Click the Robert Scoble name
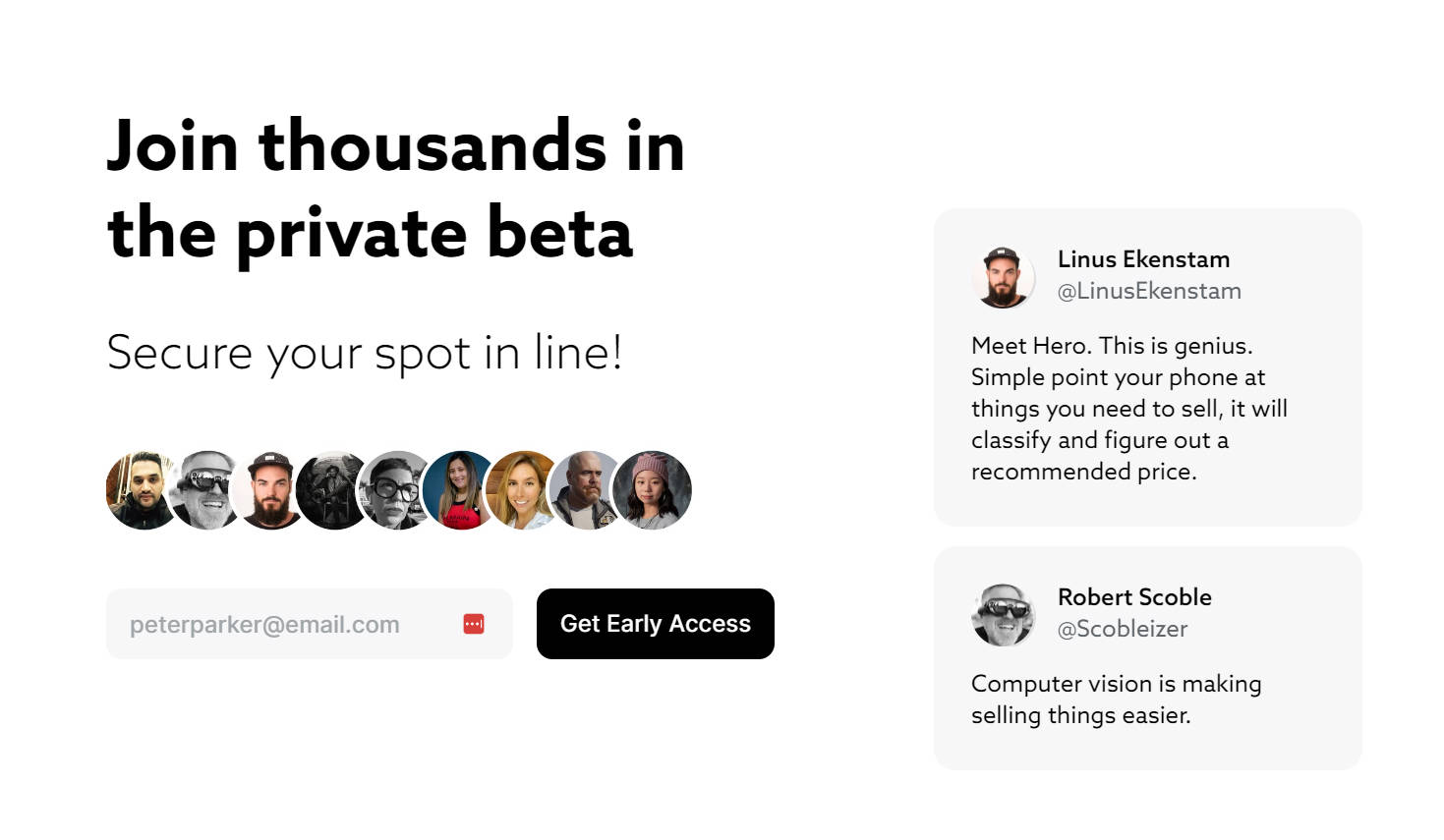1444x840 pixels. [x=1134, y=597]
